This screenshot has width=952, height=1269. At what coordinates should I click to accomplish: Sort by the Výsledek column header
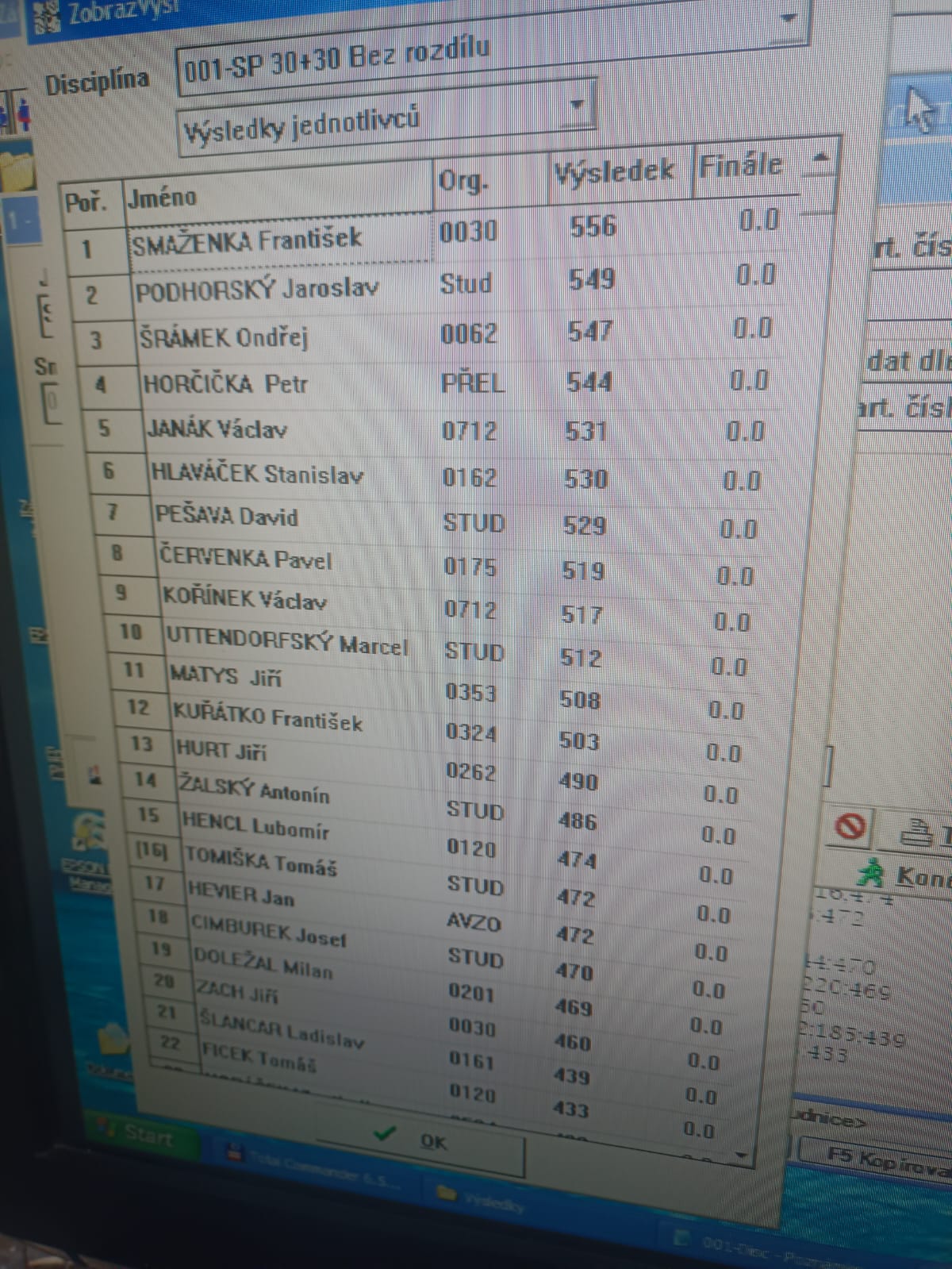620,171
